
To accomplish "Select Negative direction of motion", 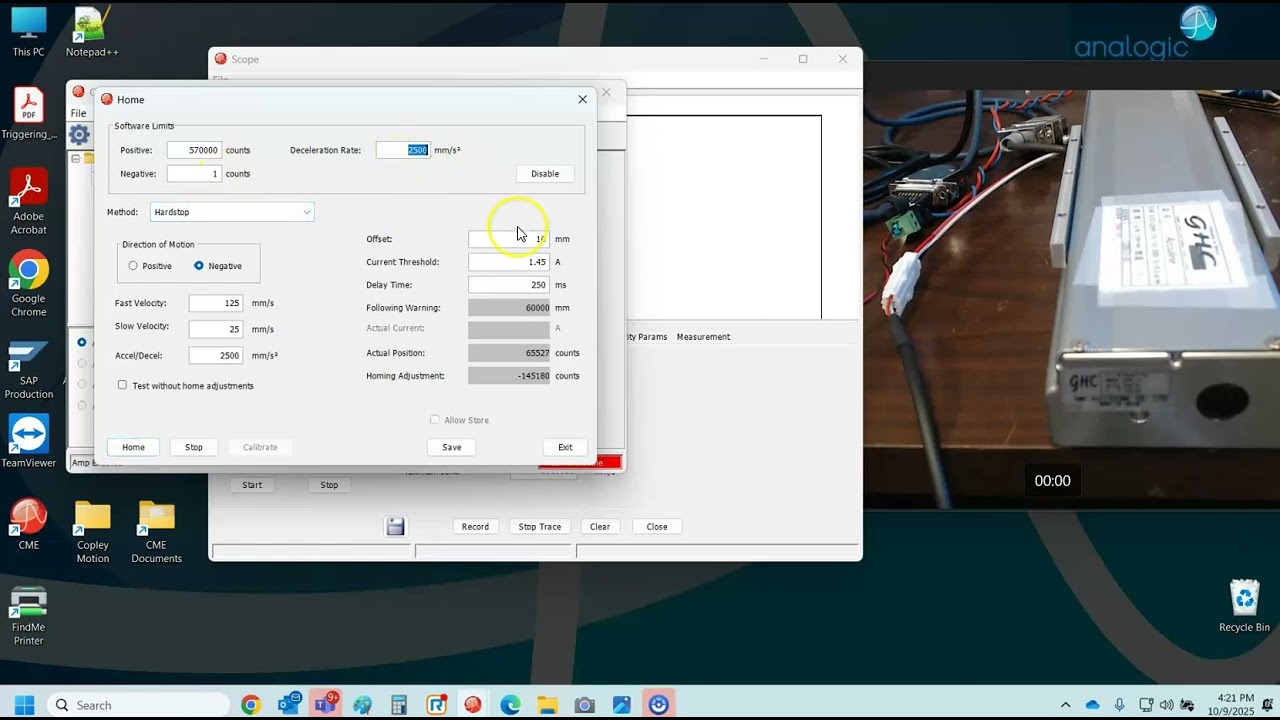I will (199, 266).
